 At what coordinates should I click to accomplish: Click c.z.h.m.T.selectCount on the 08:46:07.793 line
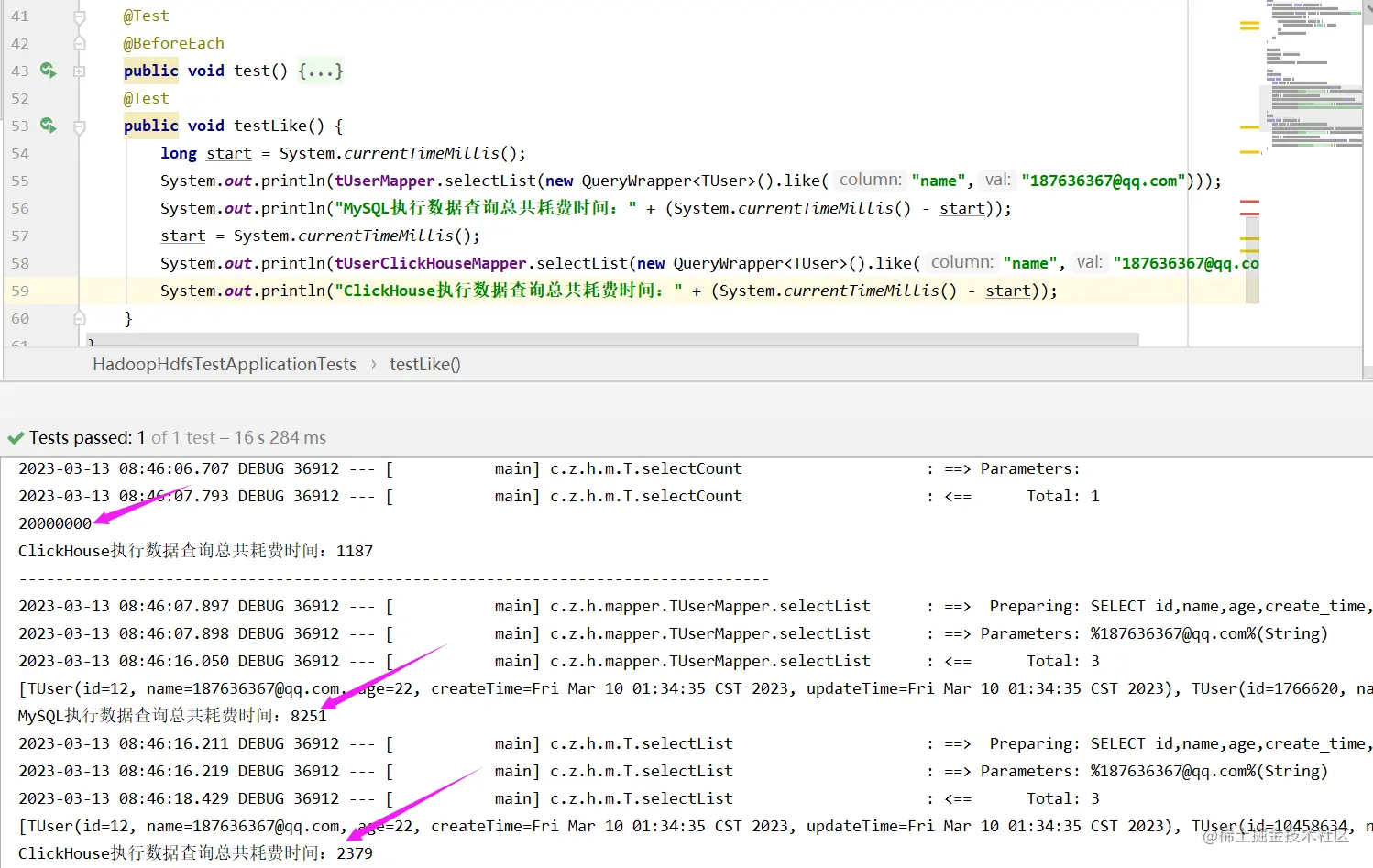click(x=646, y=496)
